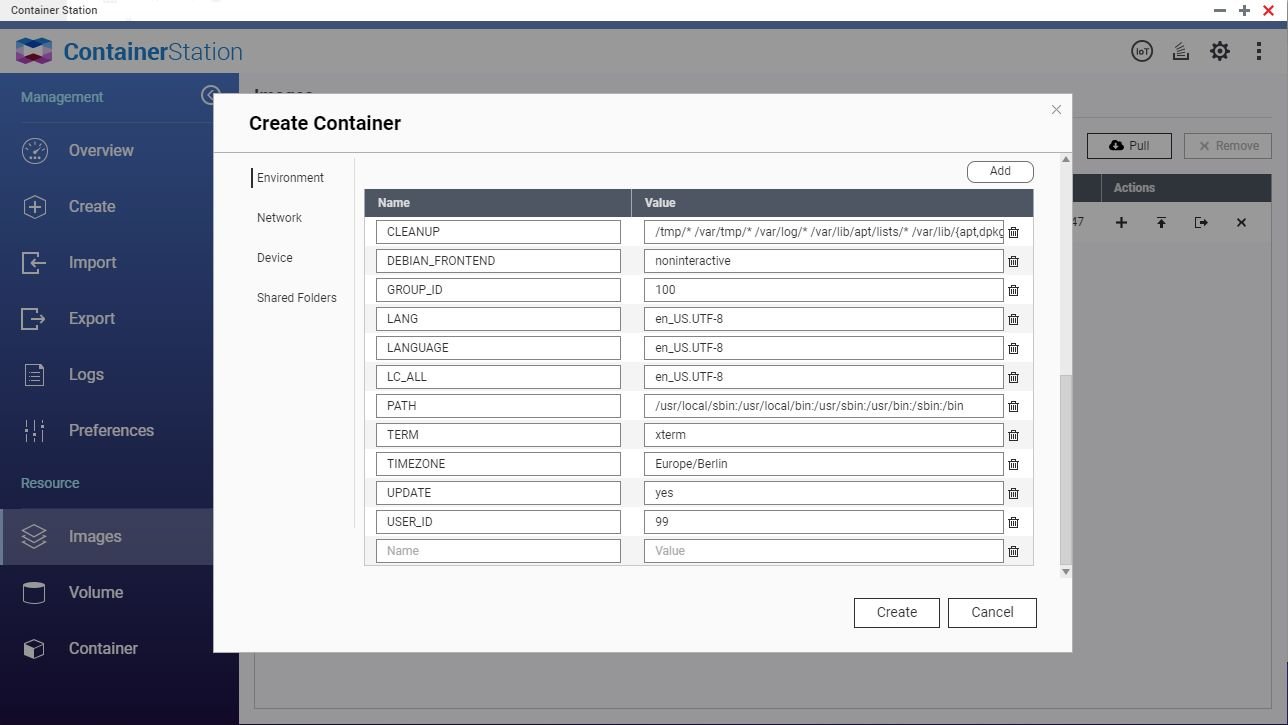Close the Create Container dialog

click(1056, 110)
